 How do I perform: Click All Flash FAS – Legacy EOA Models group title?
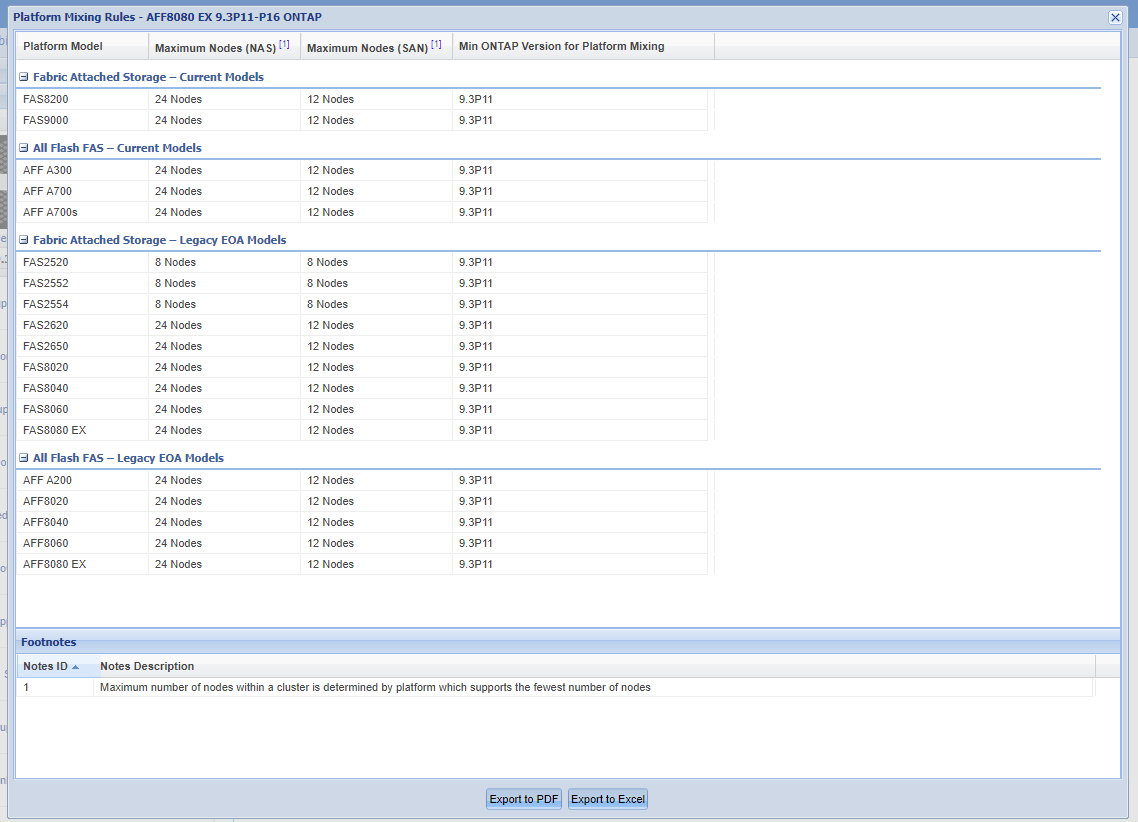click(128, 458)
